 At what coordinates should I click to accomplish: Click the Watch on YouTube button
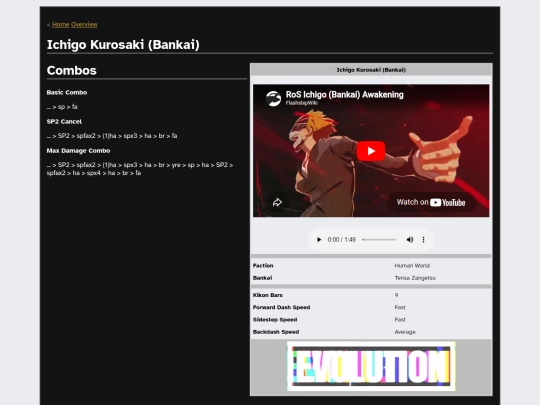[x=431, y=202]
